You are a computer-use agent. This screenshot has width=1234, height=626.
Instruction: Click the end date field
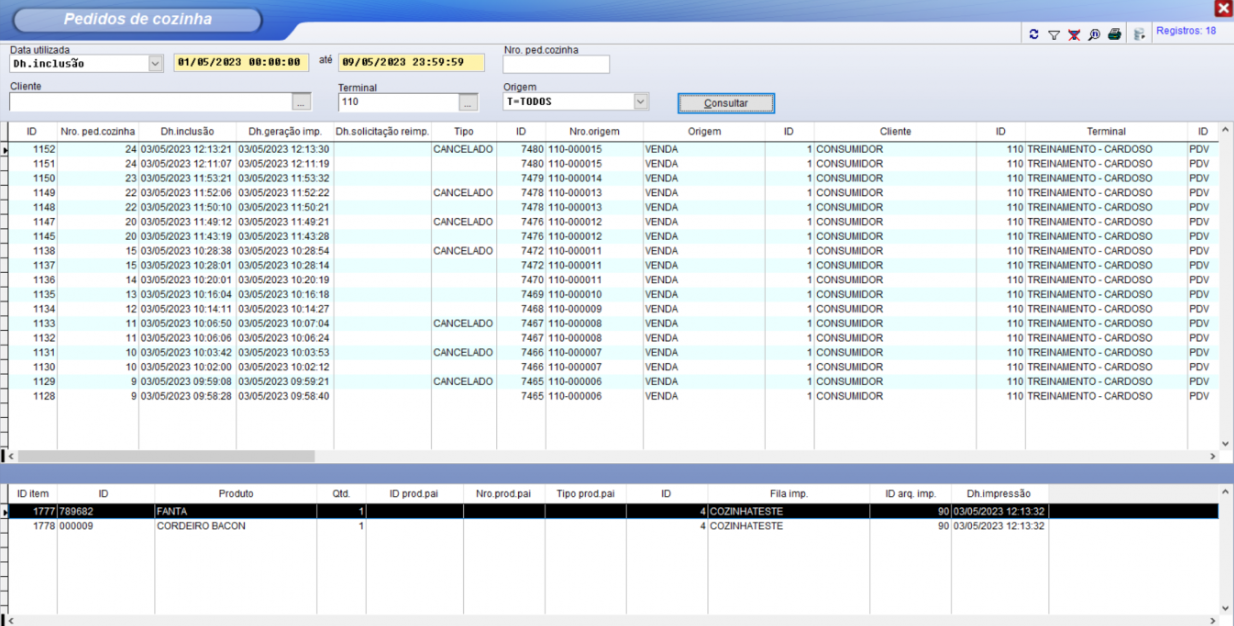point(410,62)
